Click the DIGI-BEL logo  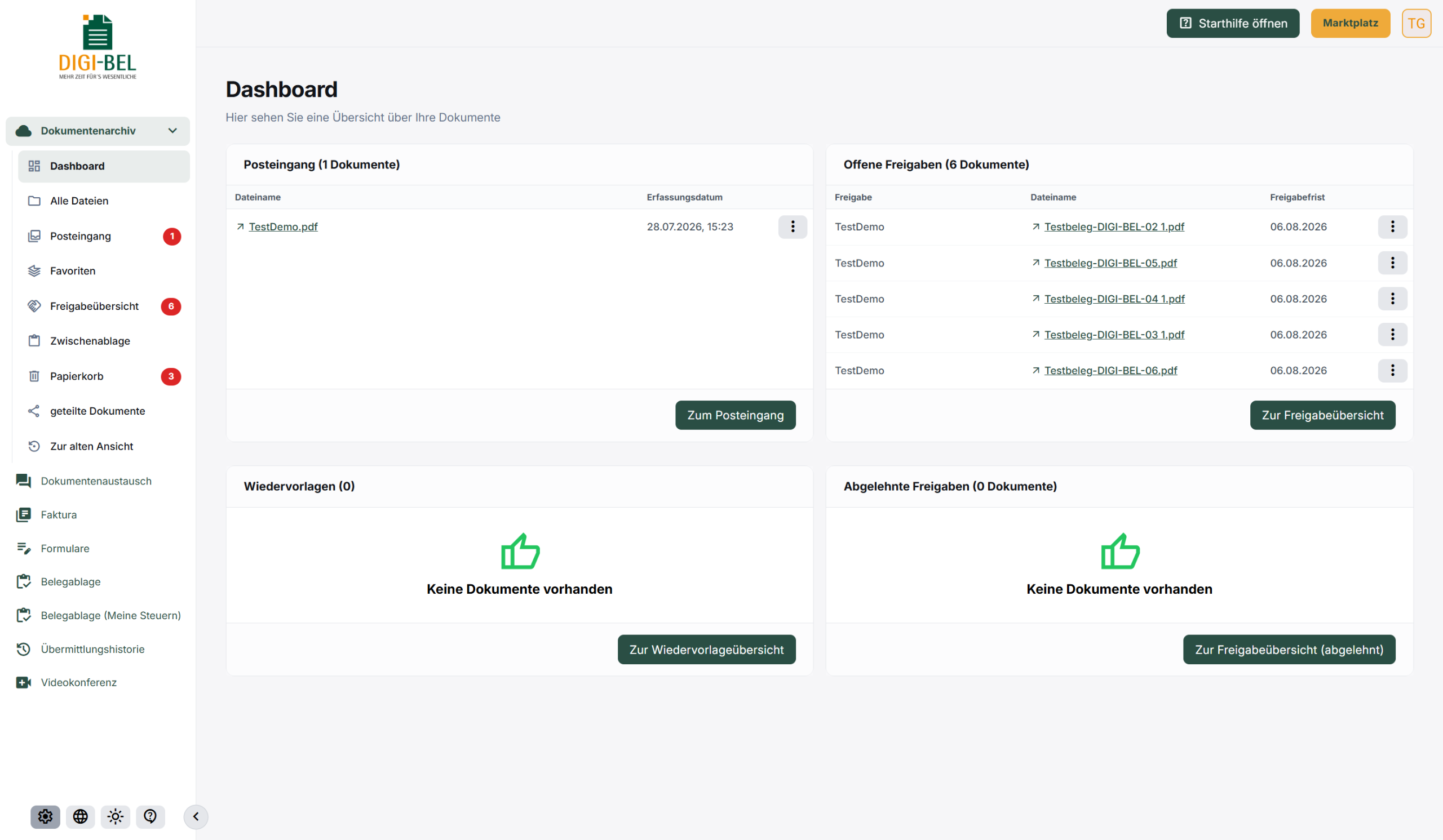point(98,47)
